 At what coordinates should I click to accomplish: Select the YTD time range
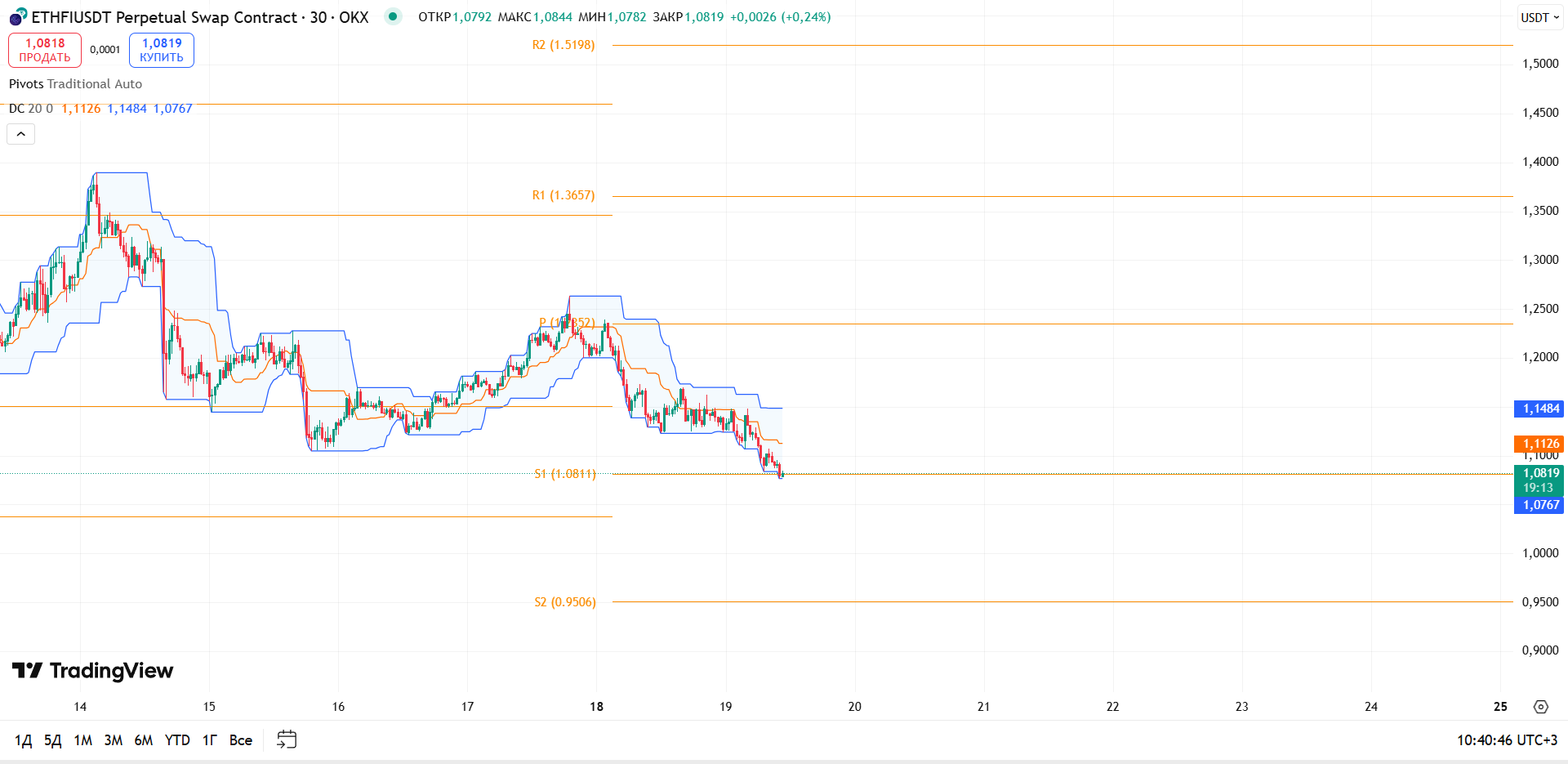click(x=177, y=740)
